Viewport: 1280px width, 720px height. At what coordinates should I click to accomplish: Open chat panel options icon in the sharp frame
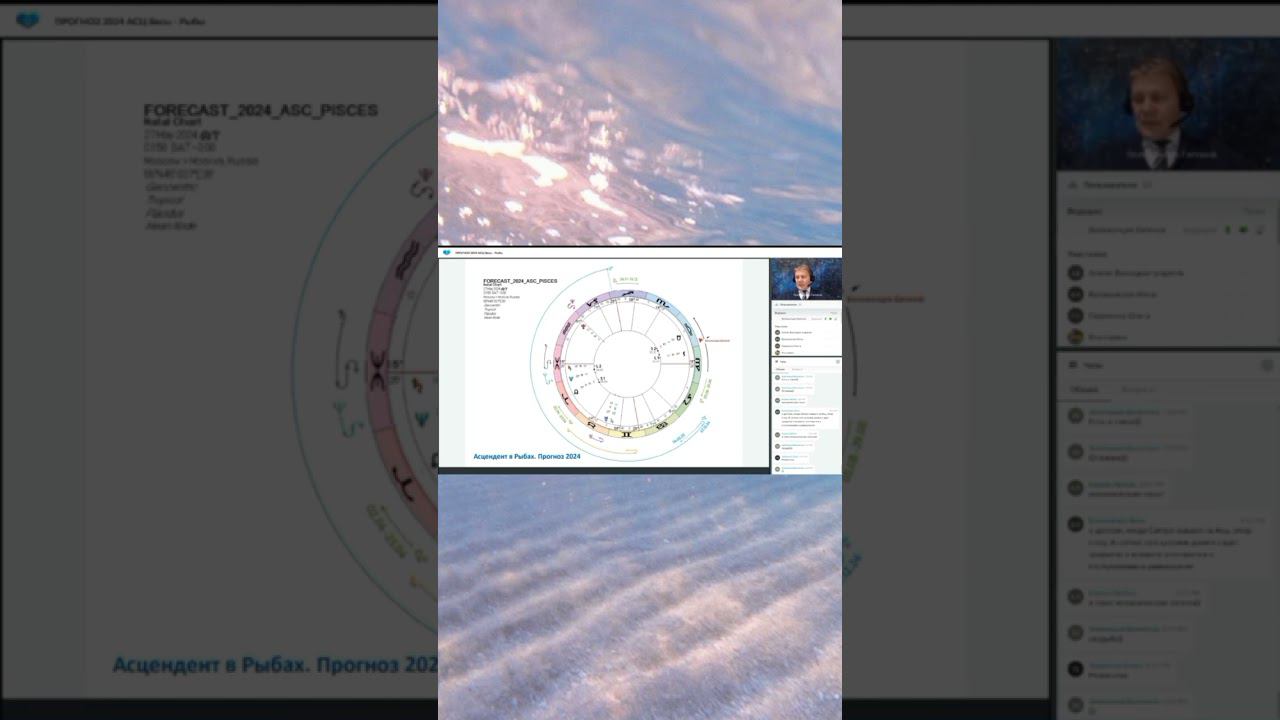(837, 362)
